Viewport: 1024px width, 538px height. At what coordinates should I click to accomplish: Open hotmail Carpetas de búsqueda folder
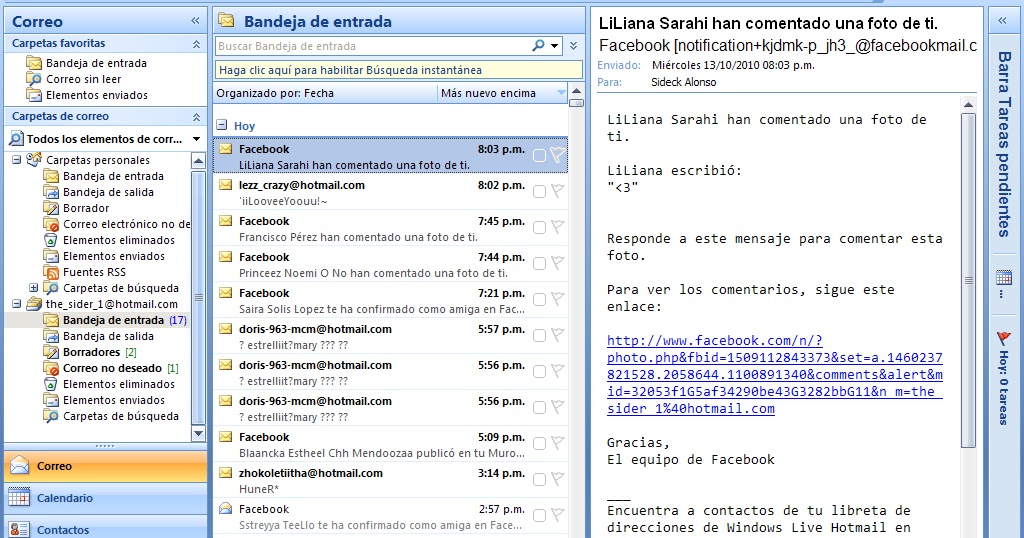click(x=111, y=416)
